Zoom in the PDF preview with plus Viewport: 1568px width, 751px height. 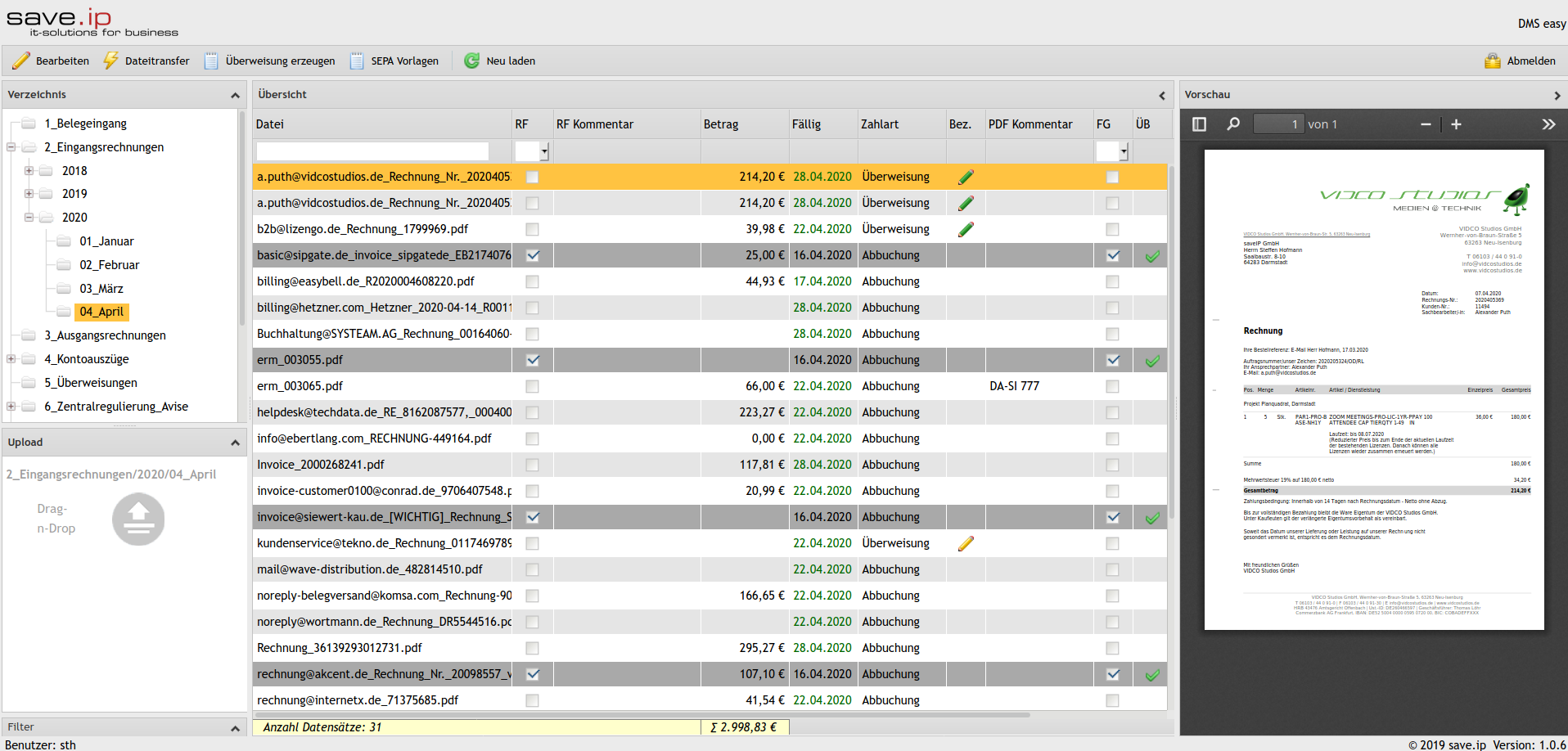[x=1456, y=124]
